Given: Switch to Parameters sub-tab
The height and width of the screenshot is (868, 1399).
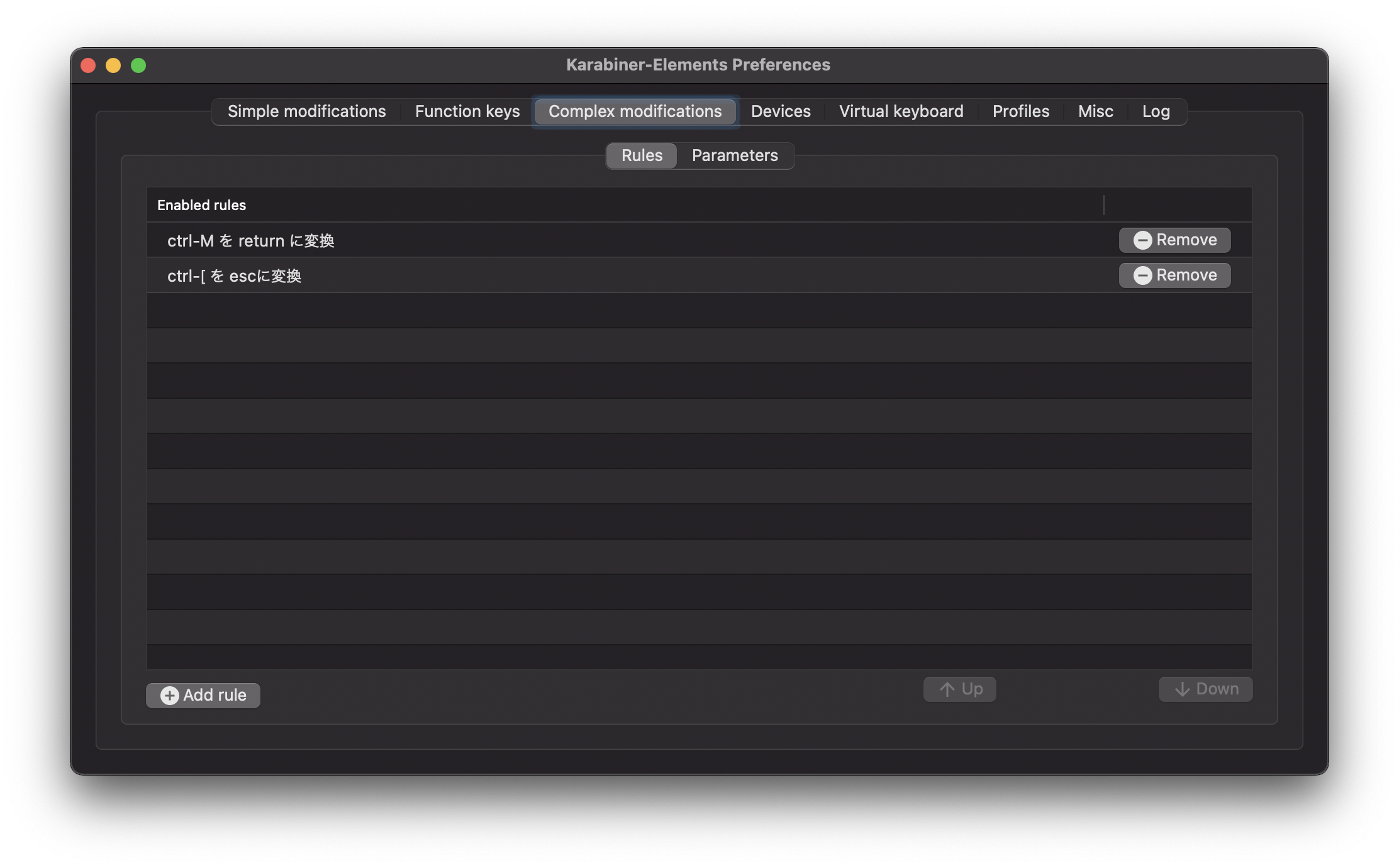Looking at the screenshot, I should [x=735, y=155].
